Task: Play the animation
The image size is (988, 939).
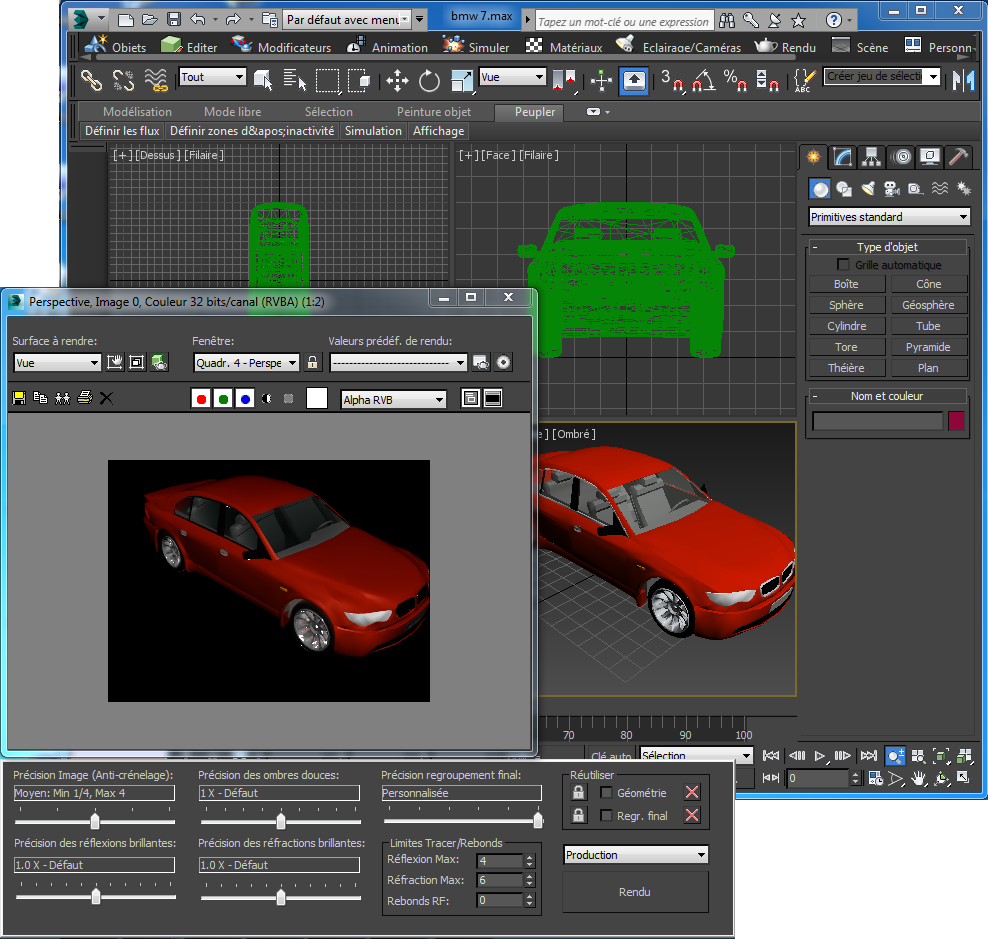Action: 820,755
